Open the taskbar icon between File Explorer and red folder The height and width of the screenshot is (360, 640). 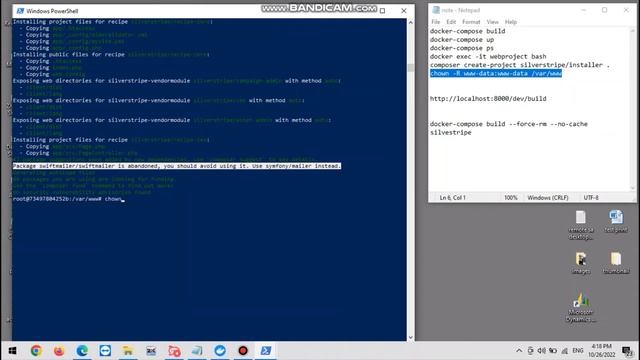click(151, 351)
